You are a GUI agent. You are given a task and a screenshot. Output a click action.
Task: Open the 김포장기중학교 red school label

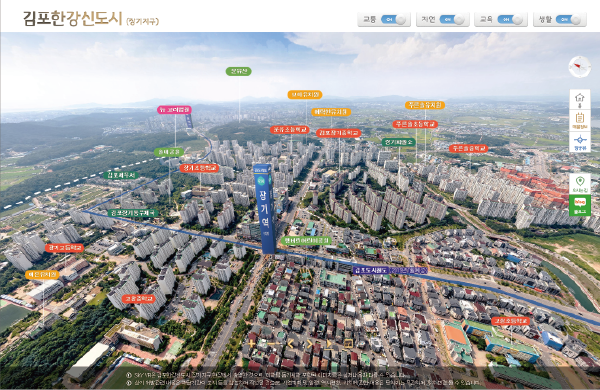click(339, 133)
